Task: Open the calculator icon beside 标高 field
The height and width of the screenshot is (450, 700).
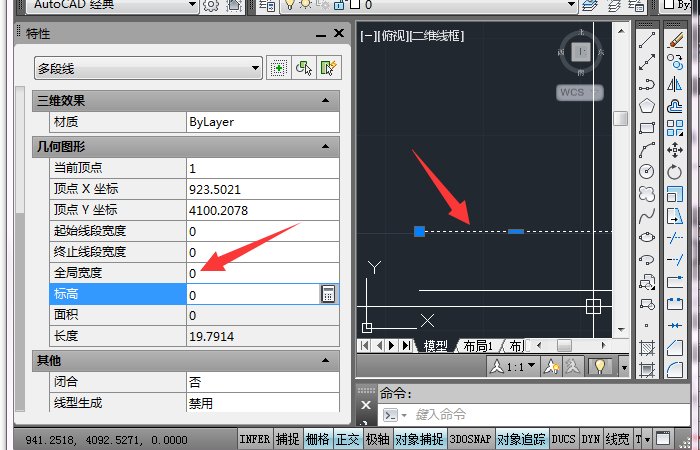Action: click(327, 294)
